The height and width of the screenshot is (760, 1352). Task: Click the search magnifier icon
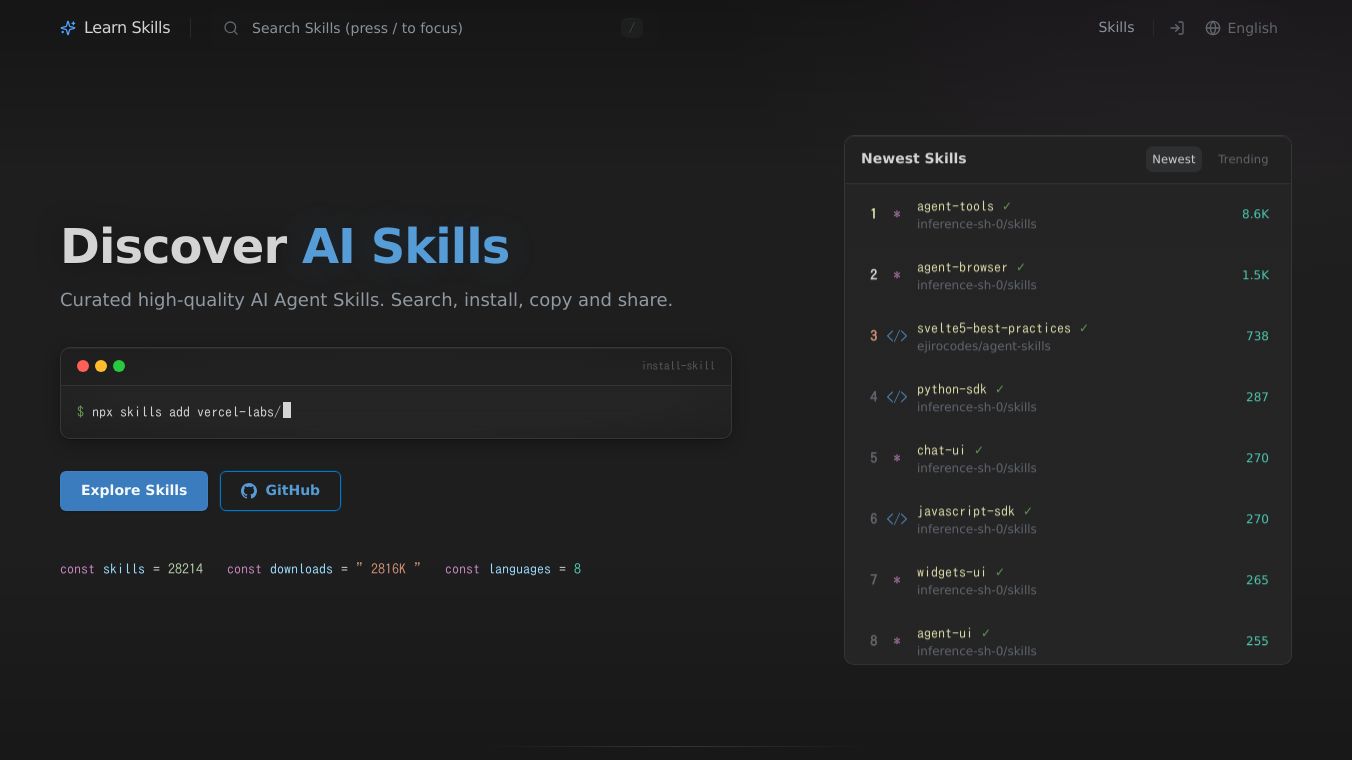pyautogui.click(x=231, y=28)
